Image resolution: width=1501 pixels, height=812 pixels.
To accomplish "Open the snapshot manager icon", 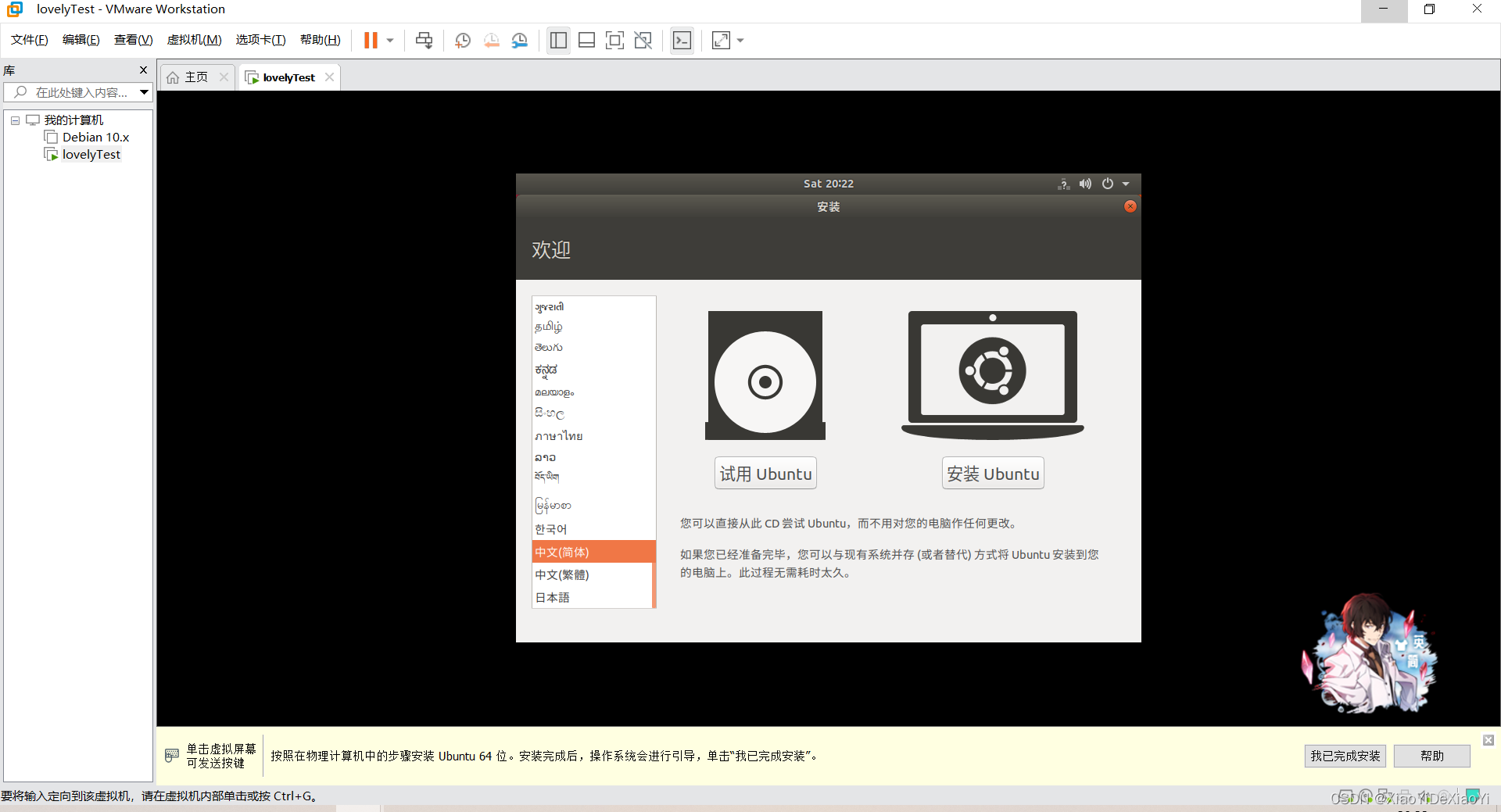I will coord(520,40).
